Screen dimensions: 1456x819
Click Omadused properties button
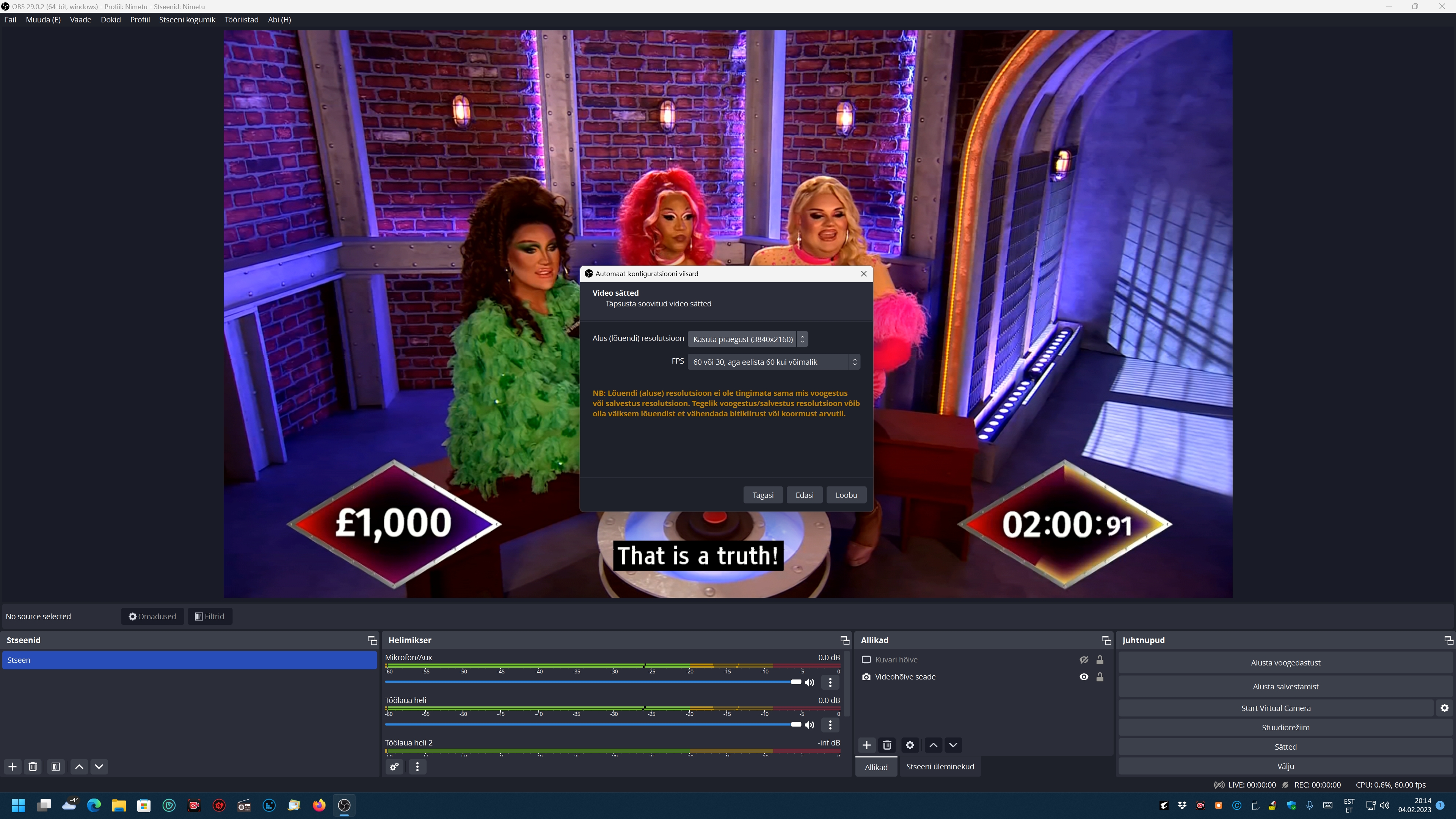[152, 616]
